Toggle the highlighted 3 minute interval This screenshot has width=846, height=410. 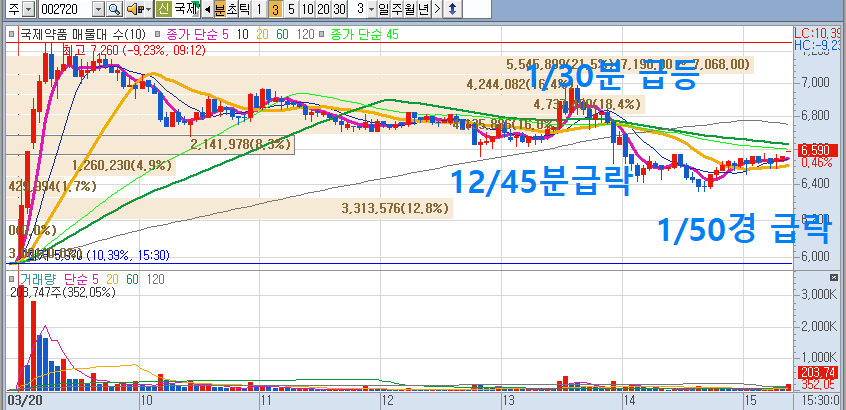point(275,9)
